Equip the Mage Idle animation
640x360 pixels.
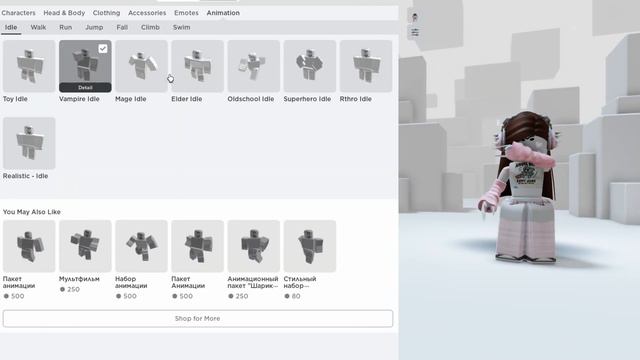[x=141, y=66]
